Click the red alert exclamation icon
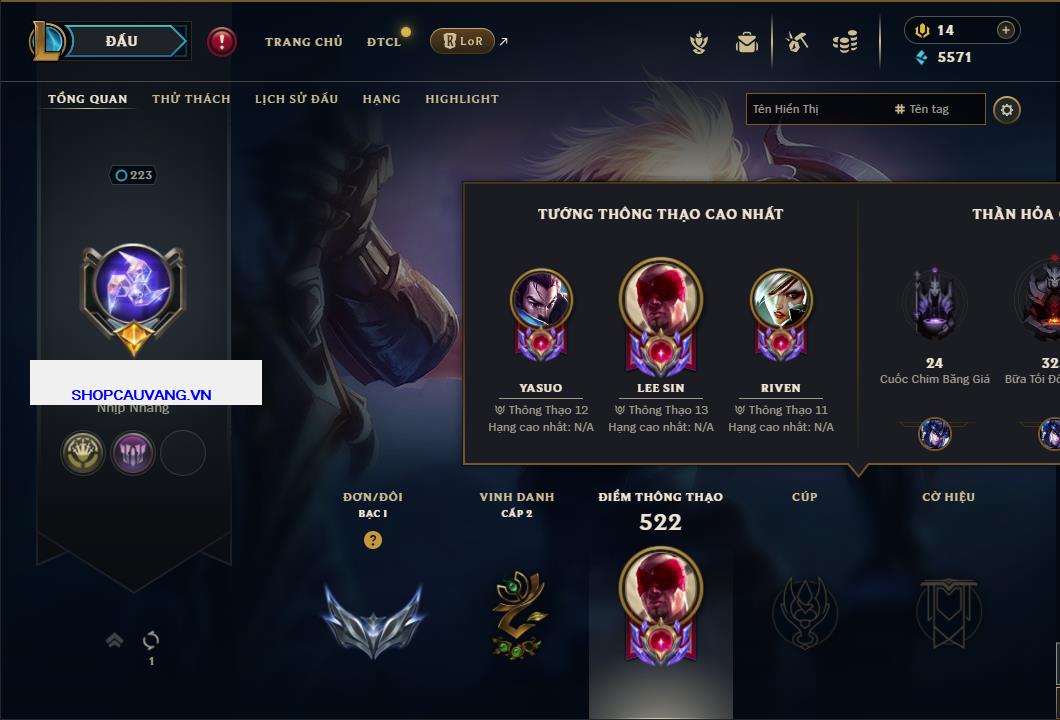Screen dimensions: 1060x720 click(222, 42)
